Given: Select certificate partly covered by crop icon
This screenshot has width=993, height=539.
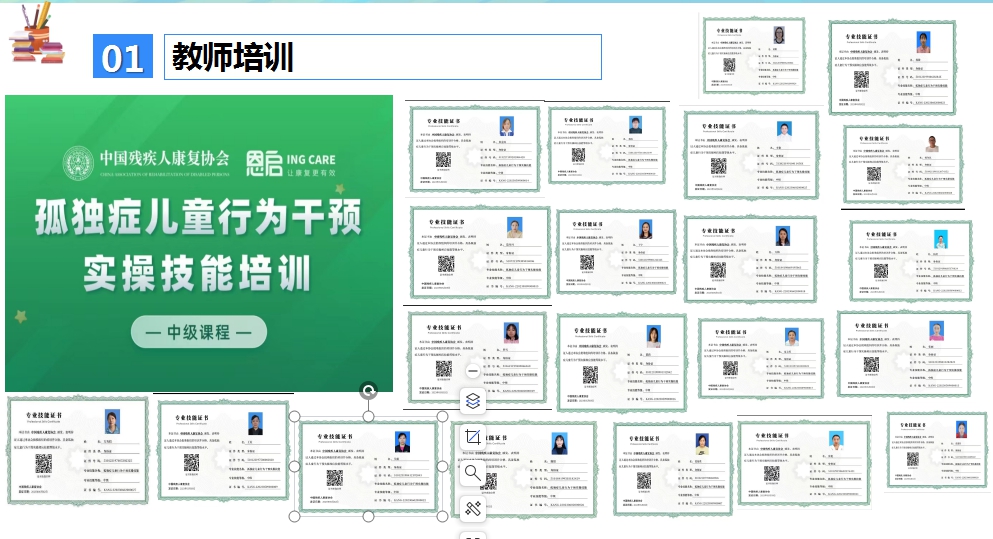Looking at the screenshot, I should [524, 469].
